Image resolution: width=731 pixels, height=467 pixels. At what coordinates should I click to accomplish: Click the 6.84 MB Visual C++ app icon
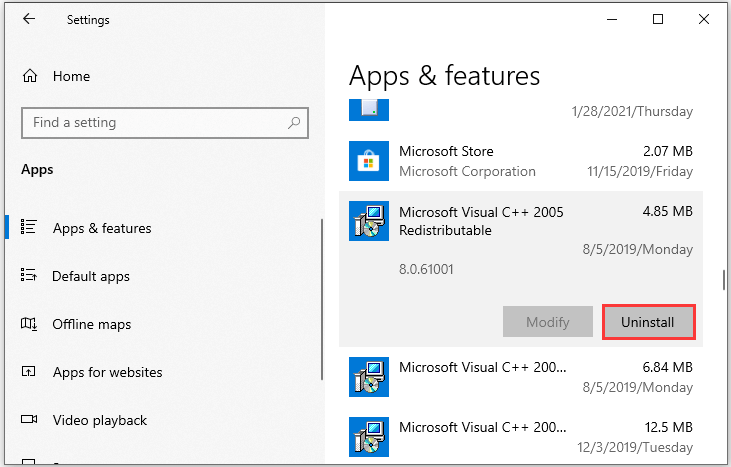click(369, 377)
